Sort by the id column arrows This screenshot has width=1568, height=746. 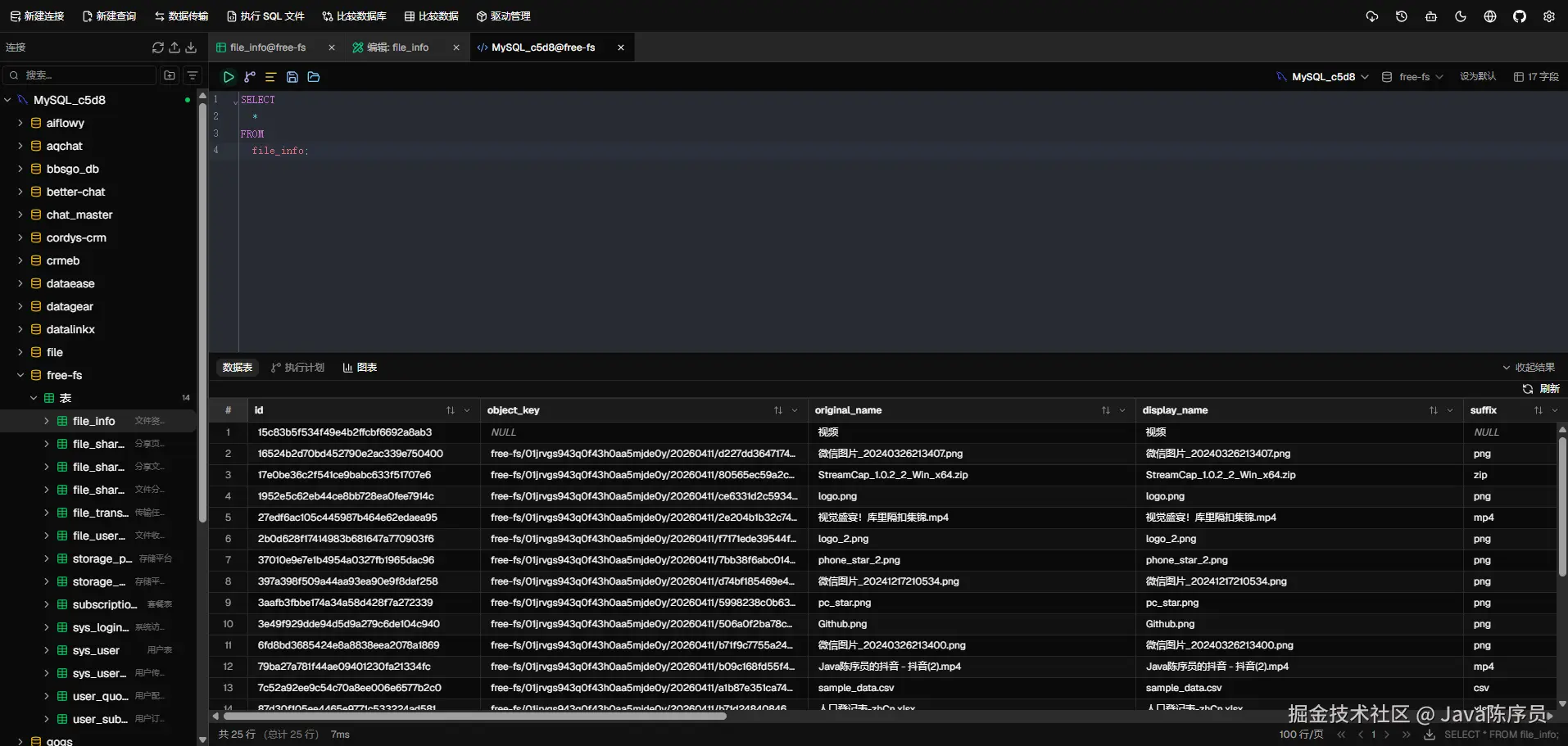[451, 410]
